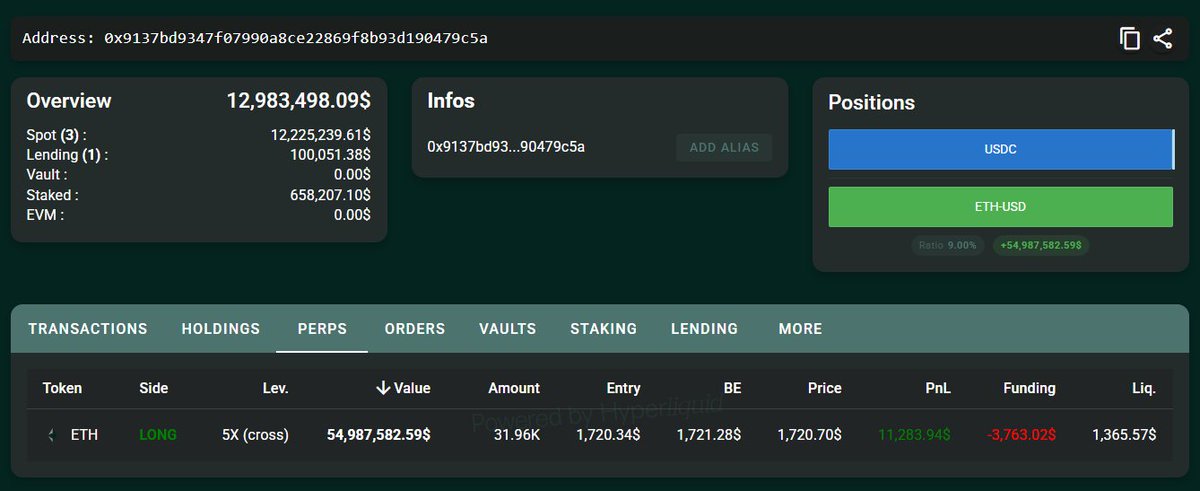Click the LONG side cell
The image size is (1200, 491).
click(x=158, y=435)
